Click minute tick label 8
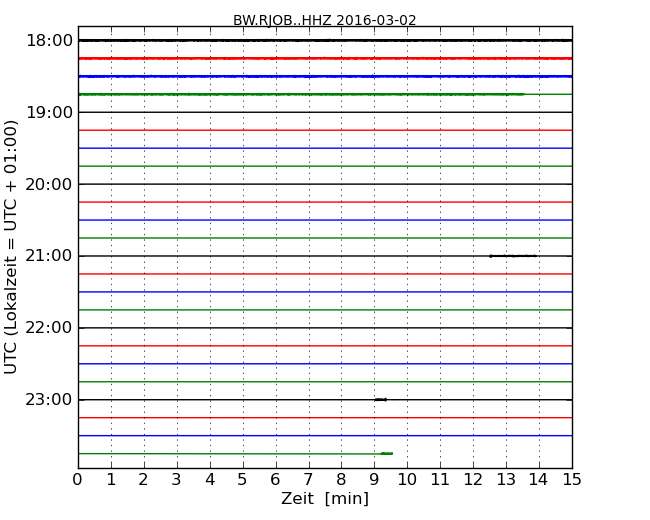The image size is (650, 520). click(x=341, y=480)
